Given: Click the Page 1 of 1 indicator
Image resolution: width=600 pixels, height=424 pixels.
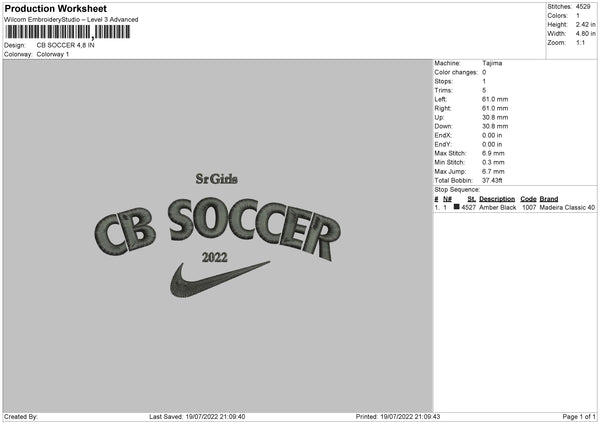Looking at the screenshot, I should pyautogui.click(x=579, y=417).
